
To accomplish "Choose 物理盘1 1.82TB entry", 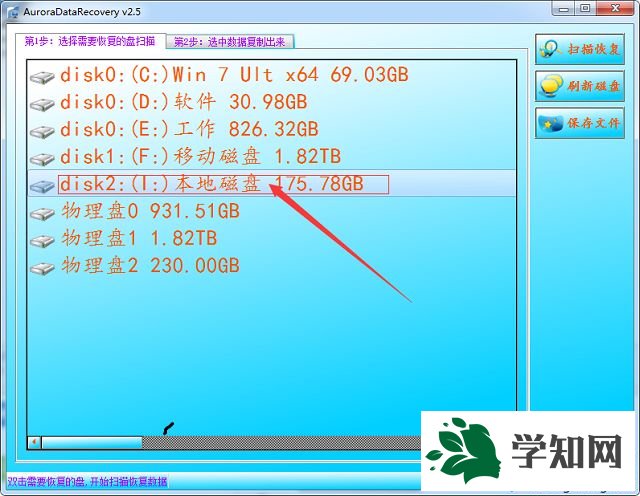I will (139, 238).
